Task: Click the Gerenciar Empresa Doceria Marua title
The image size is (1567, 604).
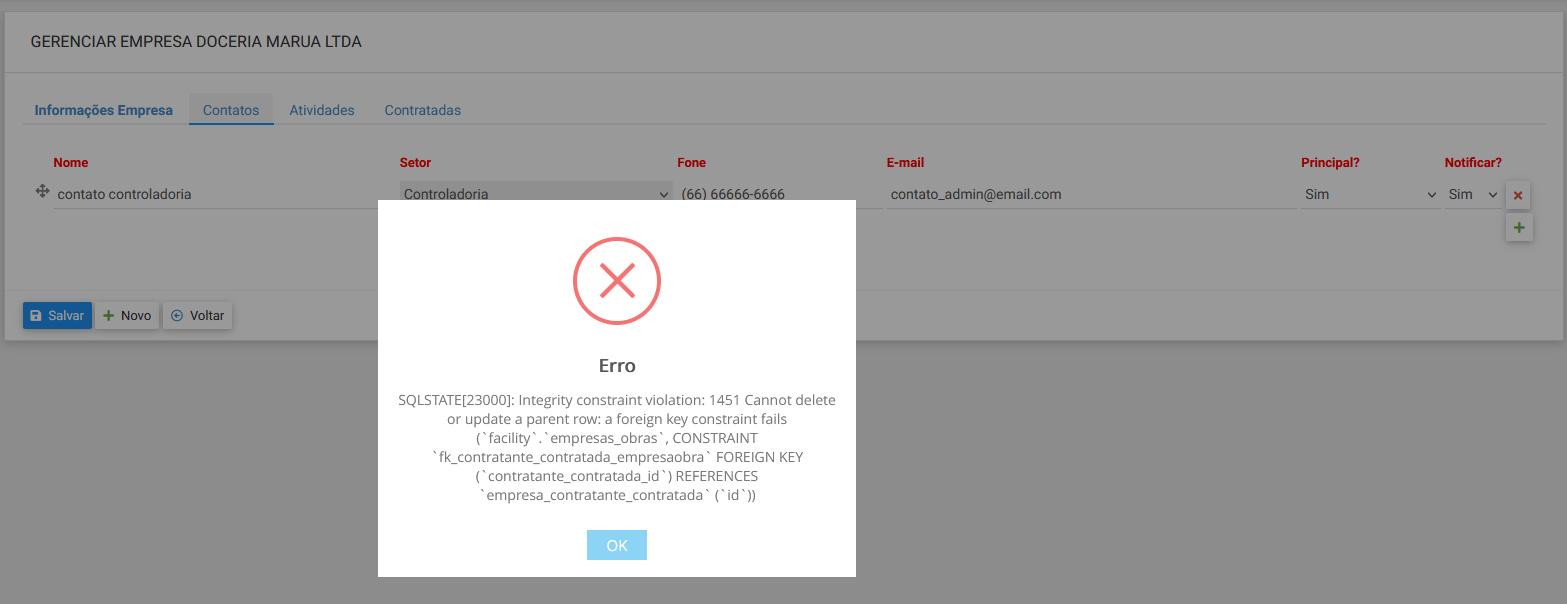Action: click(196, 42)
